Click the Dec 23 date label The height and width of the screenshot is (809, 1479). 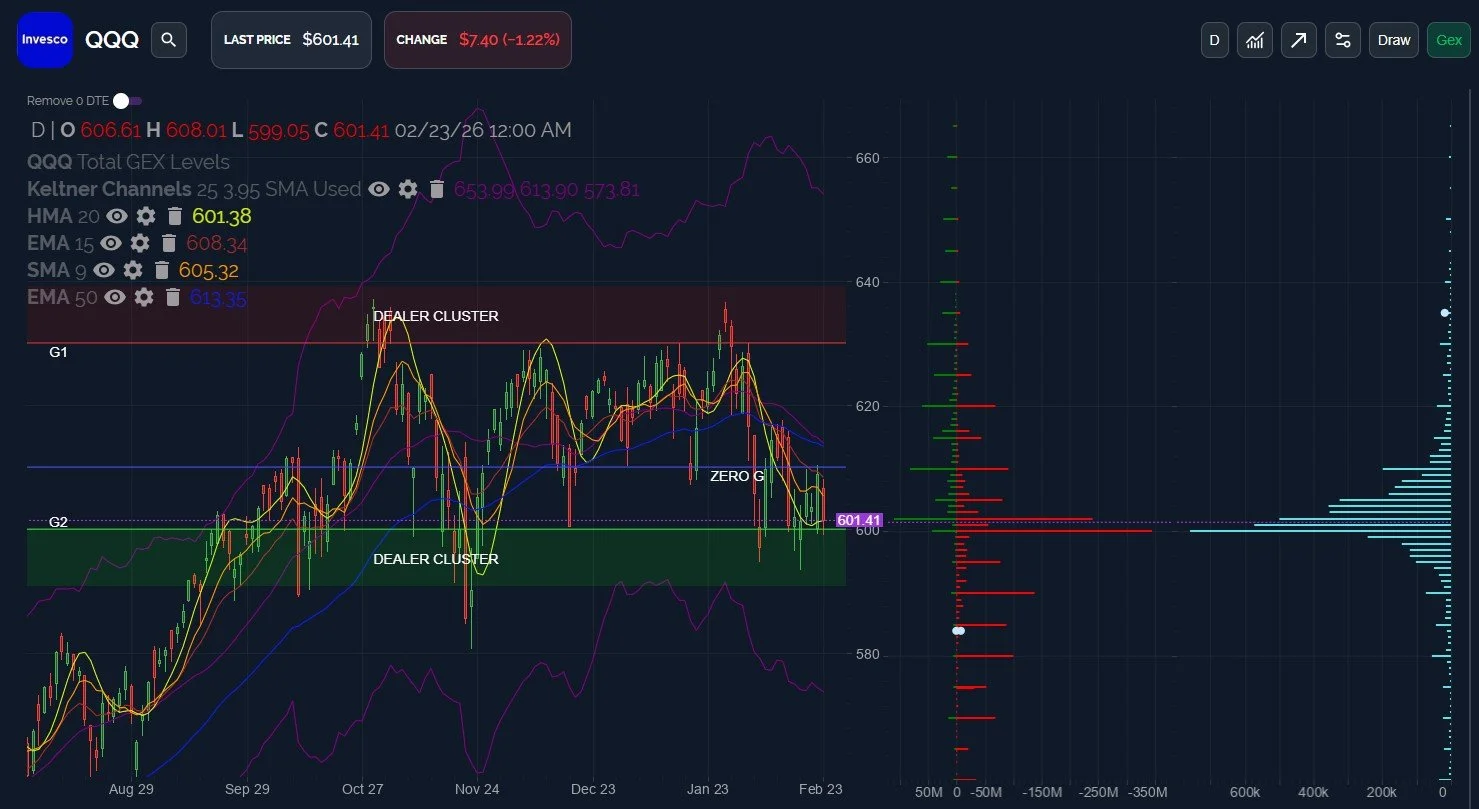pyautogui.click(x=593, y=789)
